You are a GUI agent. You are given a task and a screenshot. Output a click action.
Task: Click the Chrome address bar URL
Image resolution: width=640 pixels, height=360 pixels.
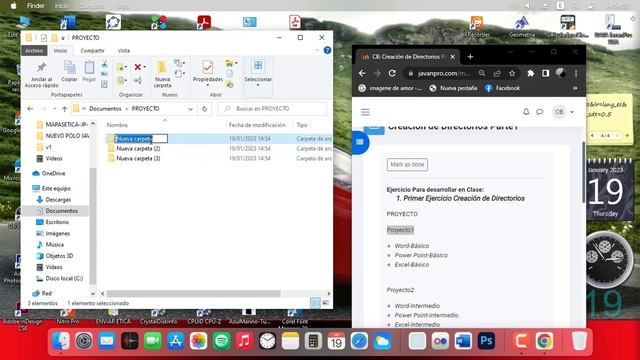pyautogui.click(x=444, y=73)
